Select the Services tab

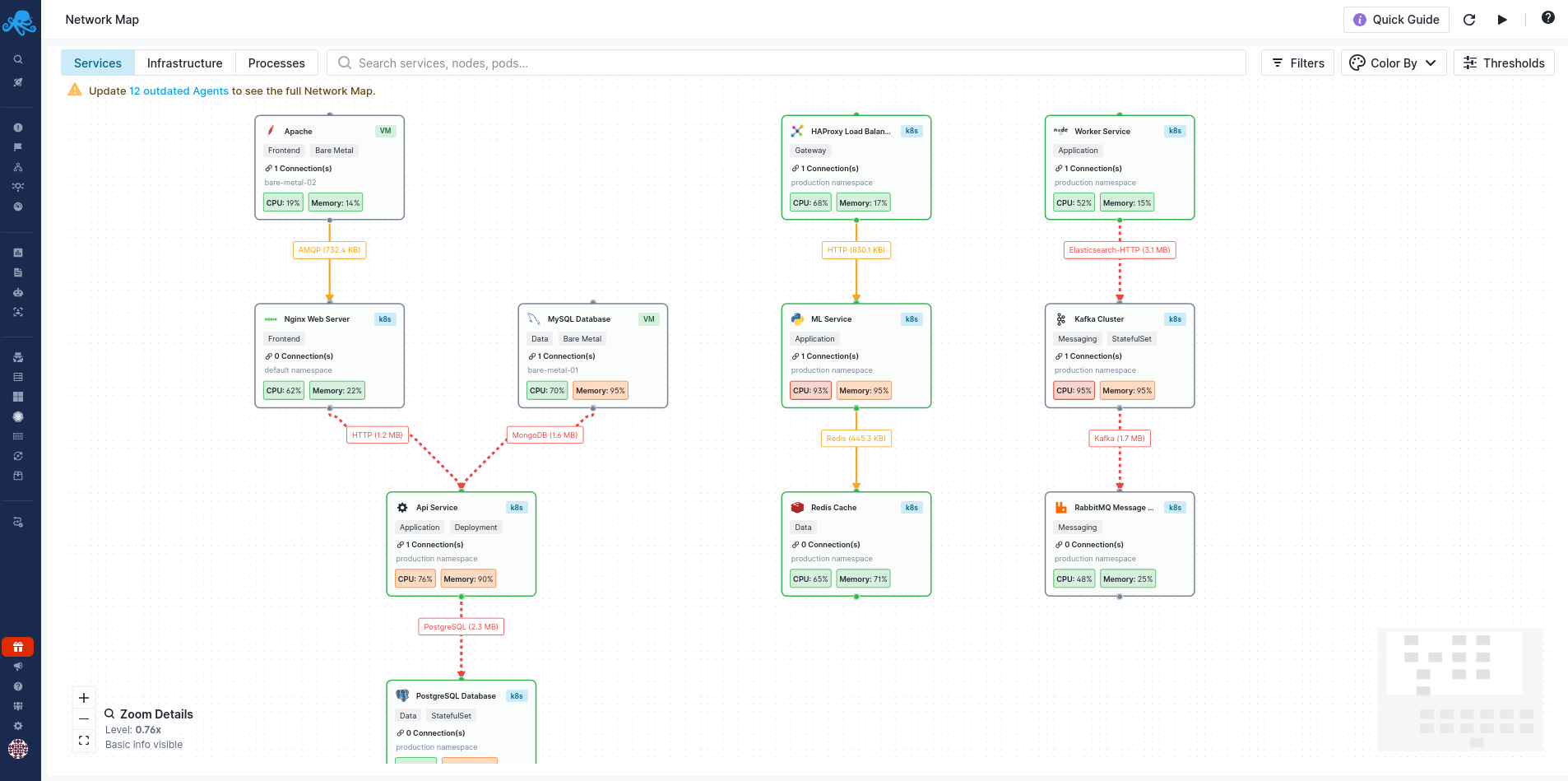click(98, 63)
